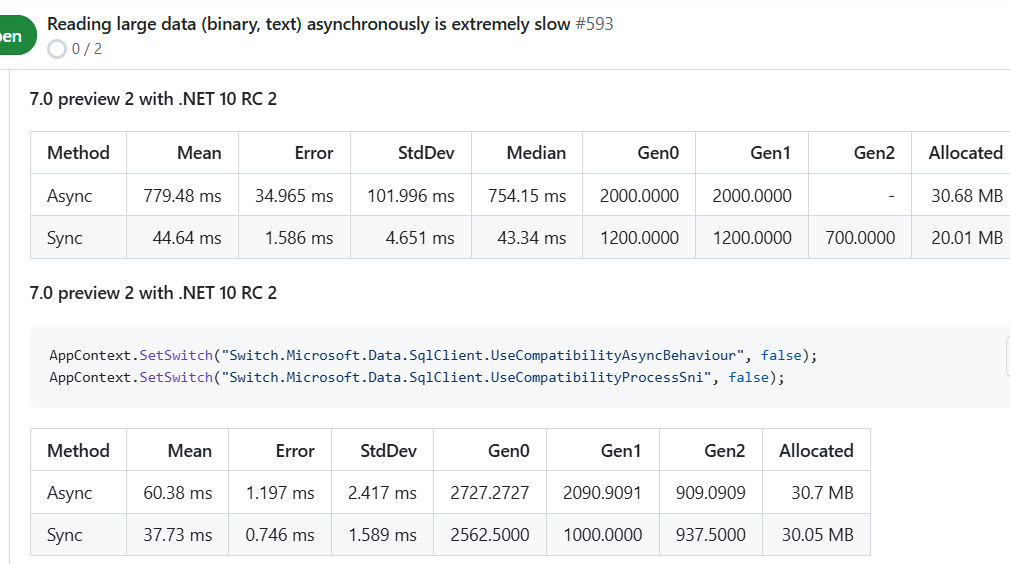
Task: Click the 2727.2727 Gen0 value
Action: point(488,493)
